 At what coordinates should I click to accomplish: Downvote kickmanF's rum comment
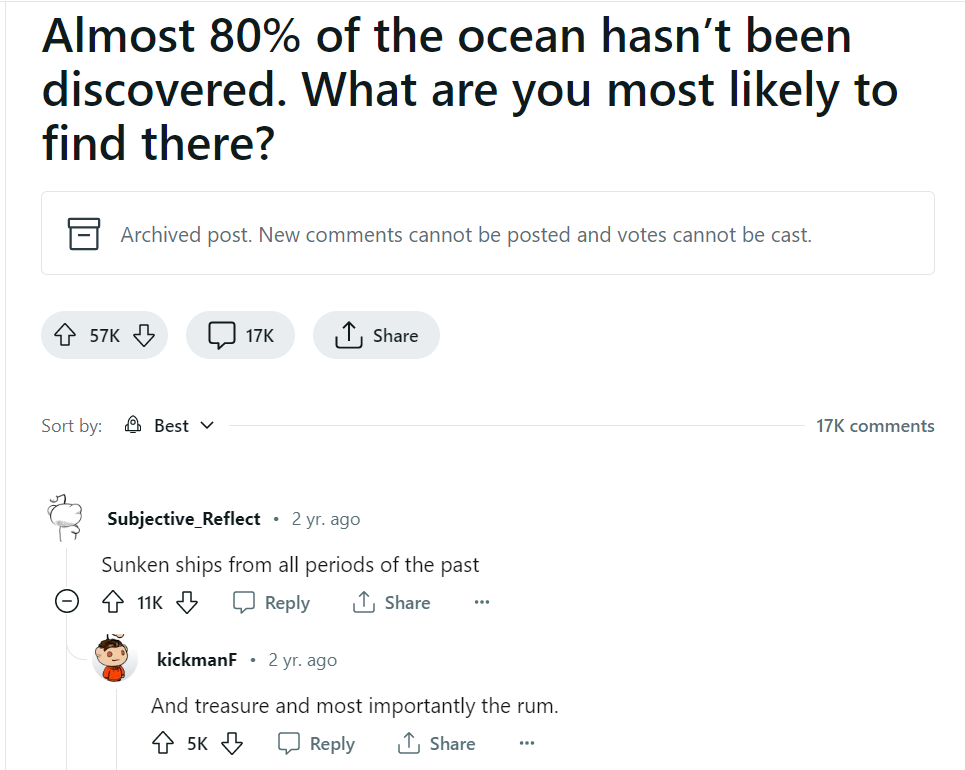[x=232, y=744]
